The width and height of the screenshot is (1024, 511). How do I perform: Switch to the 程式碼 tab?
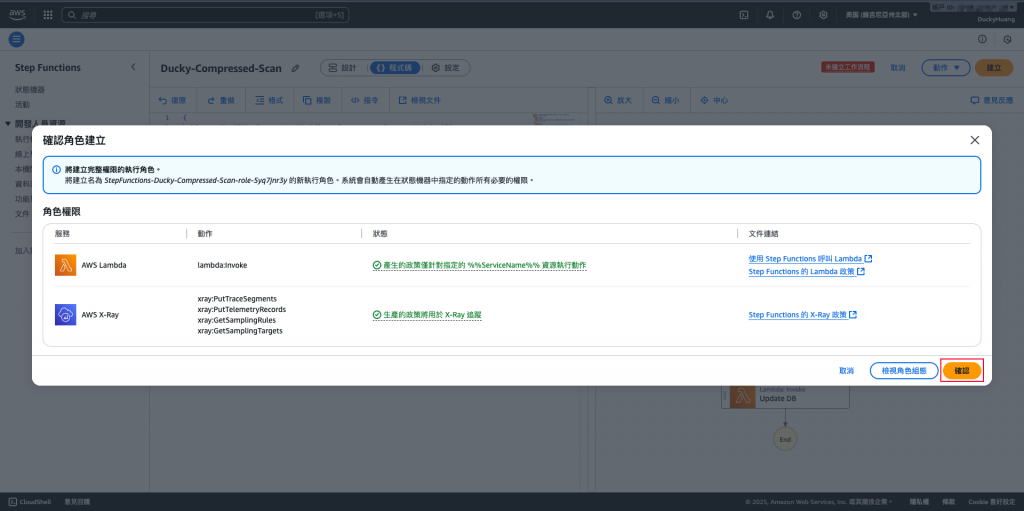[x=394, y=67]
